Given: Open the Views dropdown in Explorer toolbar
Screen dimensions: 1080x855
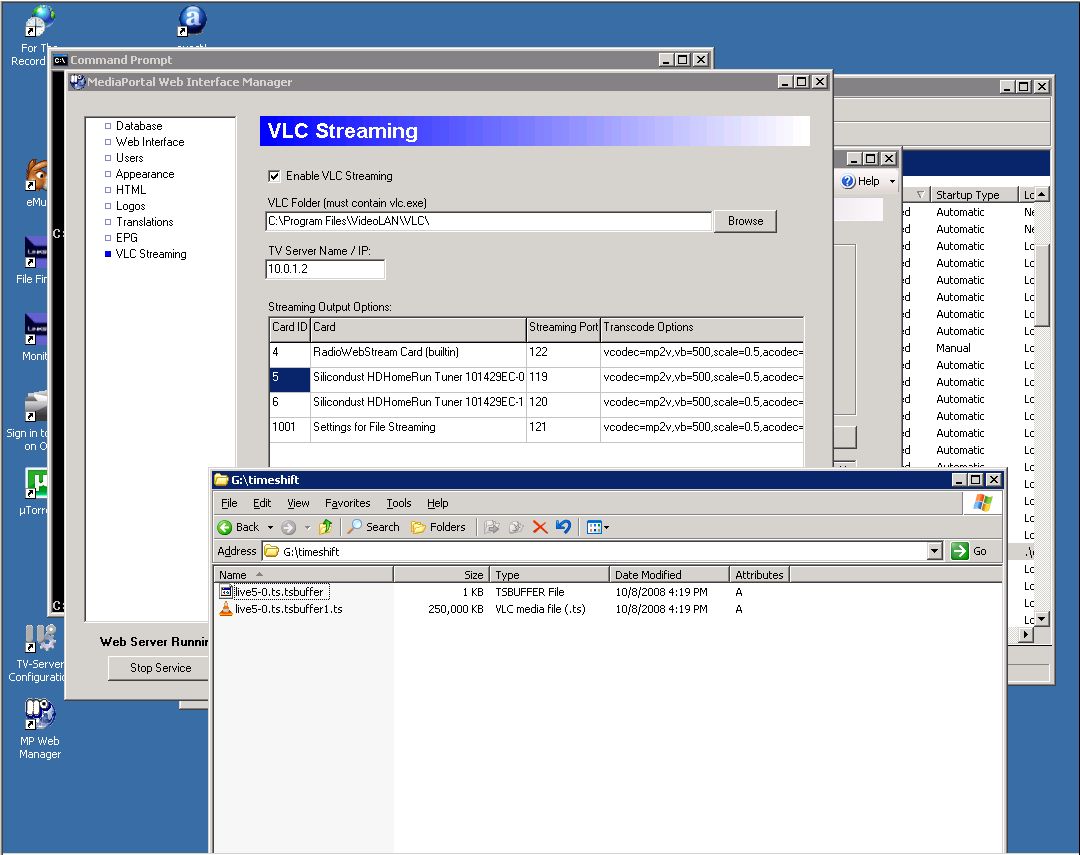Looking at the screenshot, I should click(598, 527).
